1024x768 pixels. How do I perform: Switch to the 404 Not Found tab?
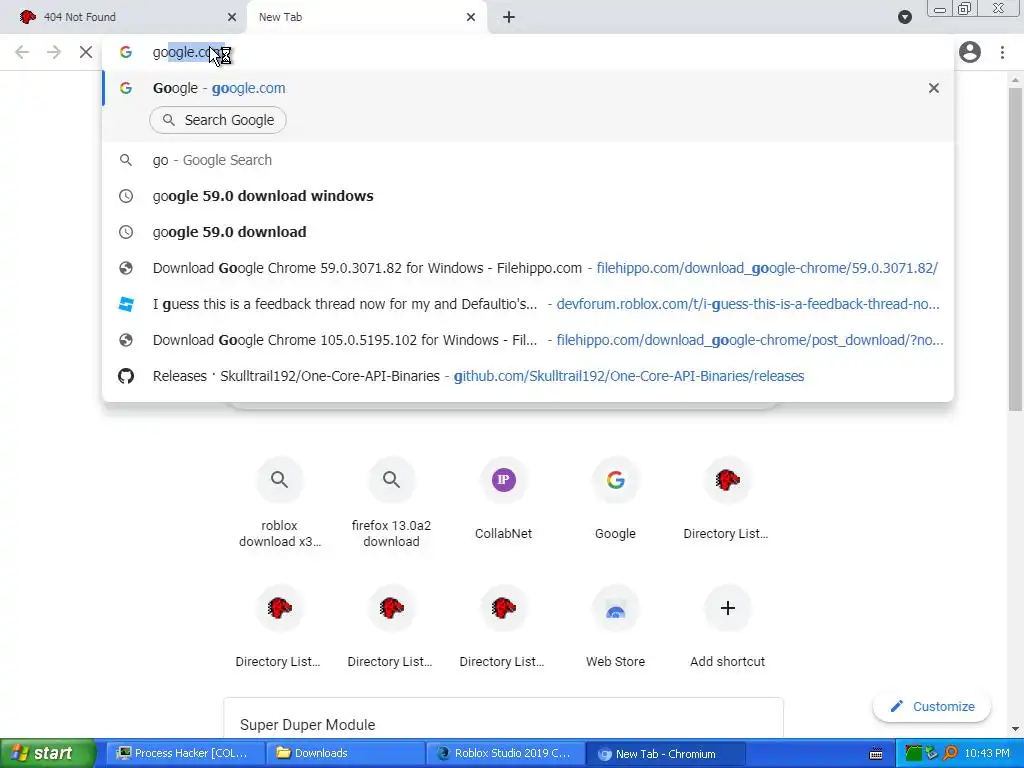coord(124,17)
